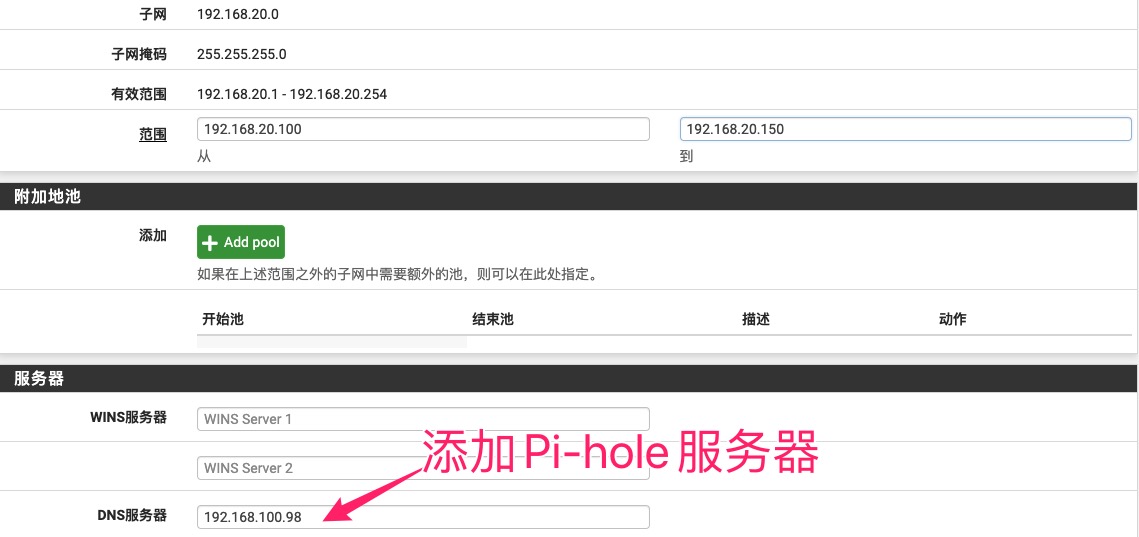Focus the range end field 192.168.20.150
Screen dimensions: 1139x537
(x=905, y=129)
